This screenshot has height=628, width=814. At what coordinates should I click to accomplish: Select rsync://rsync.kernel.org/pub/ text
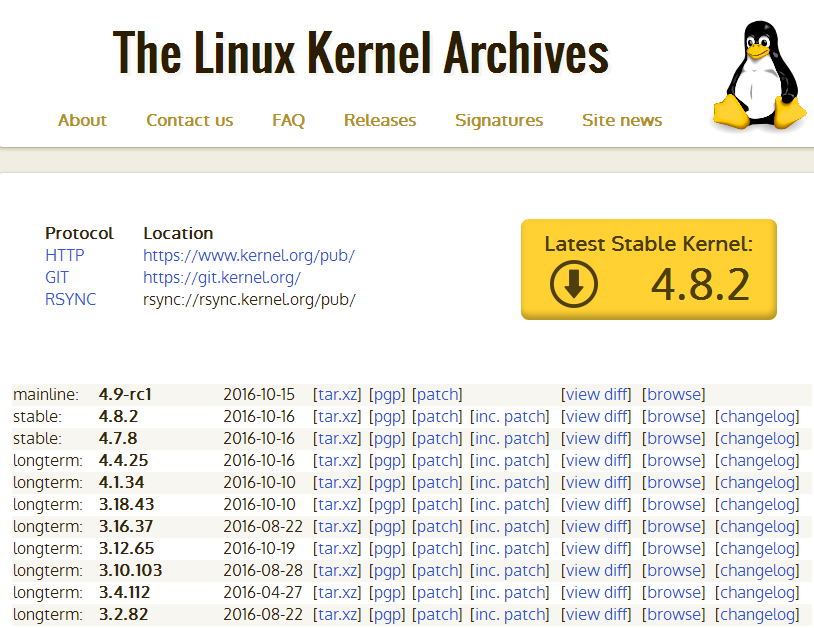[x=249, y=299]
